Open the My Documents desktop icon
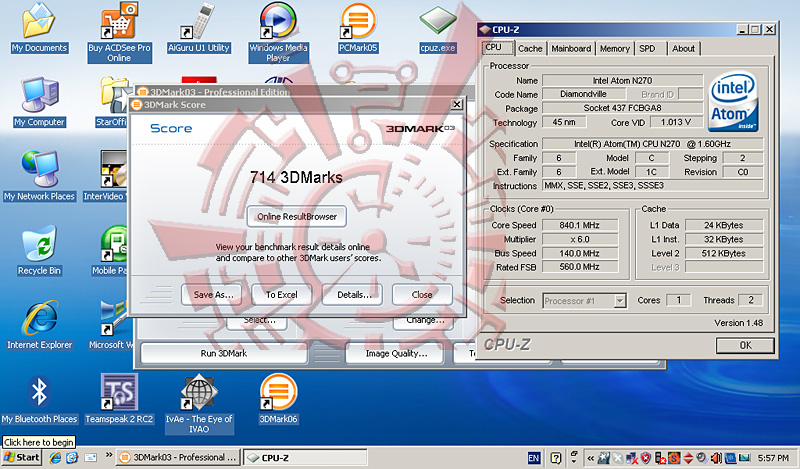Viewport: 800px width, 469px height. coord(39,28)
